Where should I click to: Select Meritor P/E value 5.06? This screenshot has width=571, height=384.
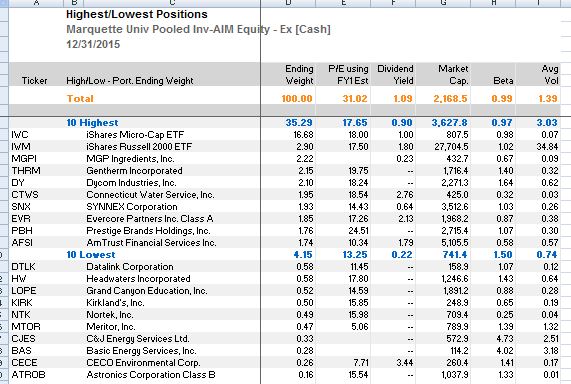[360, 327]
